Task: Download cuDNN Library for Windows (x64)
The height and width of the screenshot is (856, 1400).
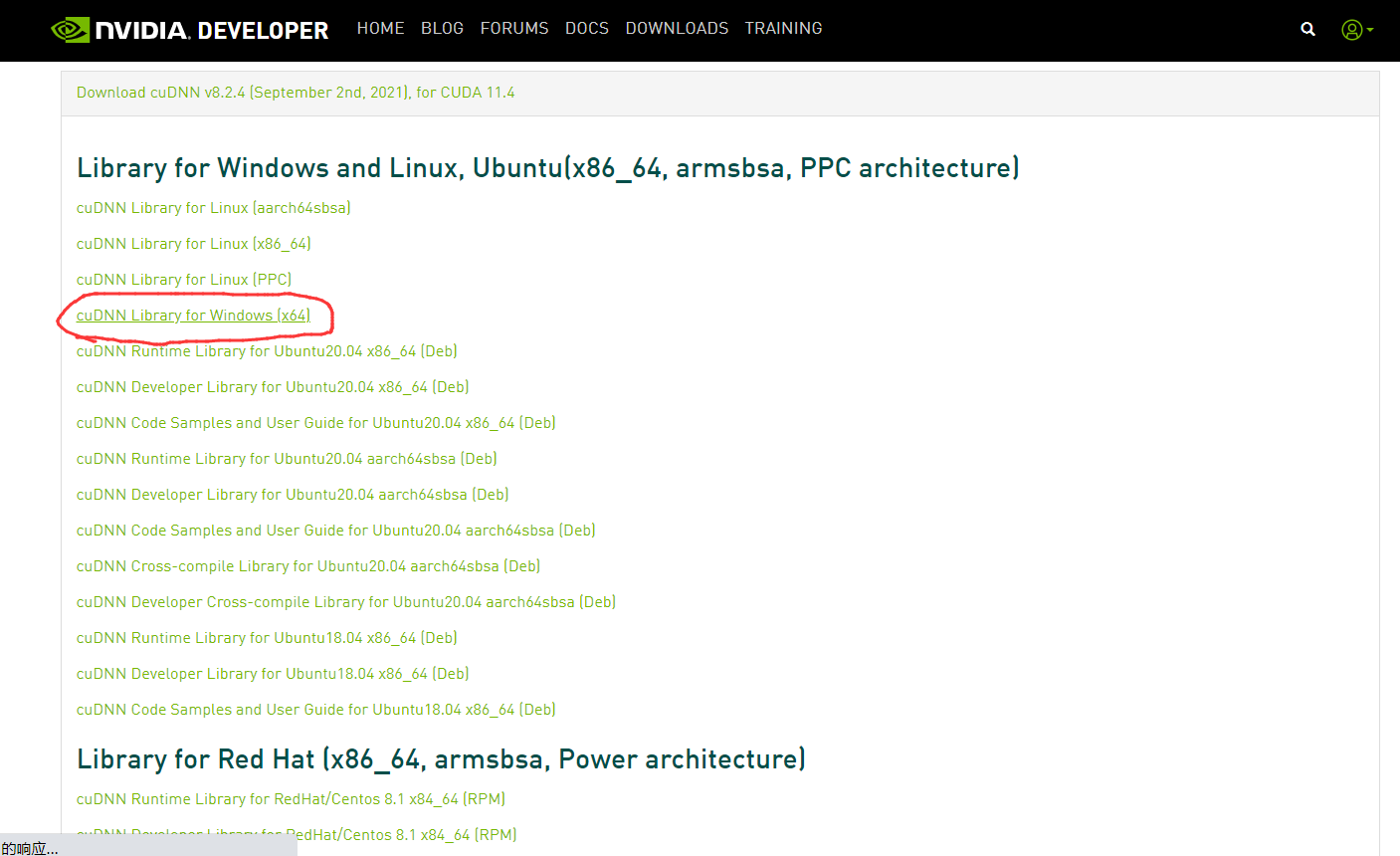Action: point(194,316)
